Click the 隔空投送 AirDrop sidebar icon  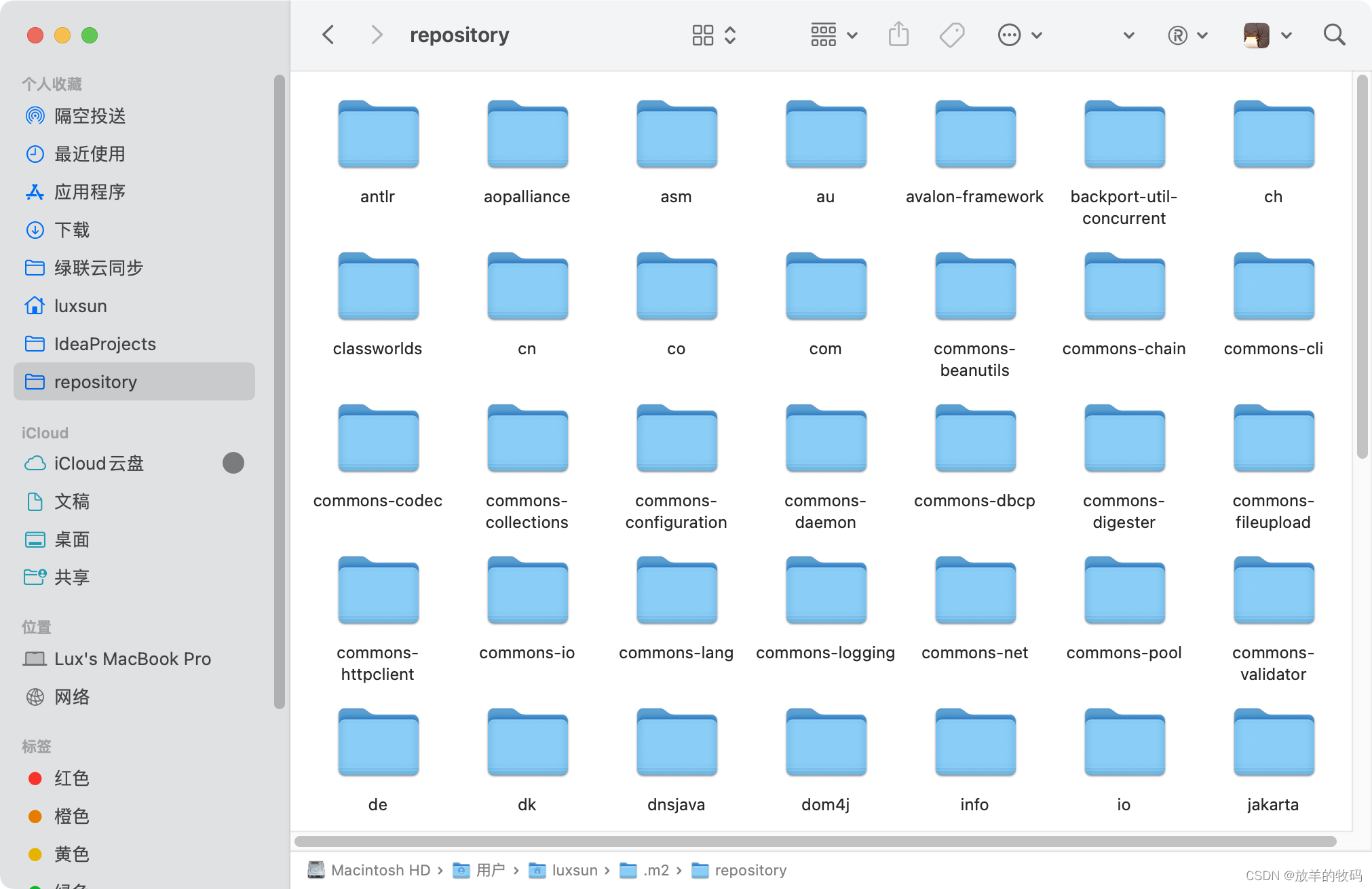click(x=34, y=116)
